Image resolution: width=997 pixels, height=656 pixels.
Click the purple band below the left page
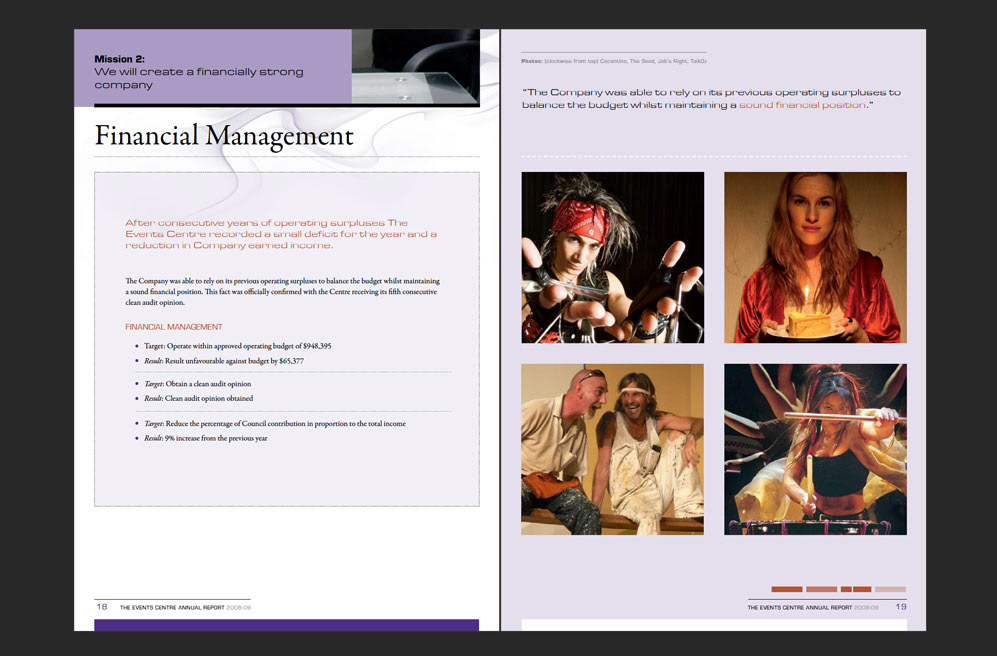coord(286,625)
